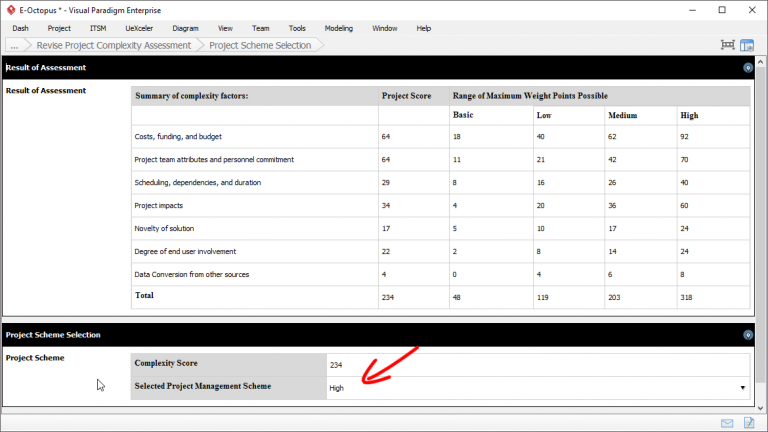This screenshot has height=432, width=768.
Task: Maximize the Visual Paradigm window
Action: pos(722,9)
